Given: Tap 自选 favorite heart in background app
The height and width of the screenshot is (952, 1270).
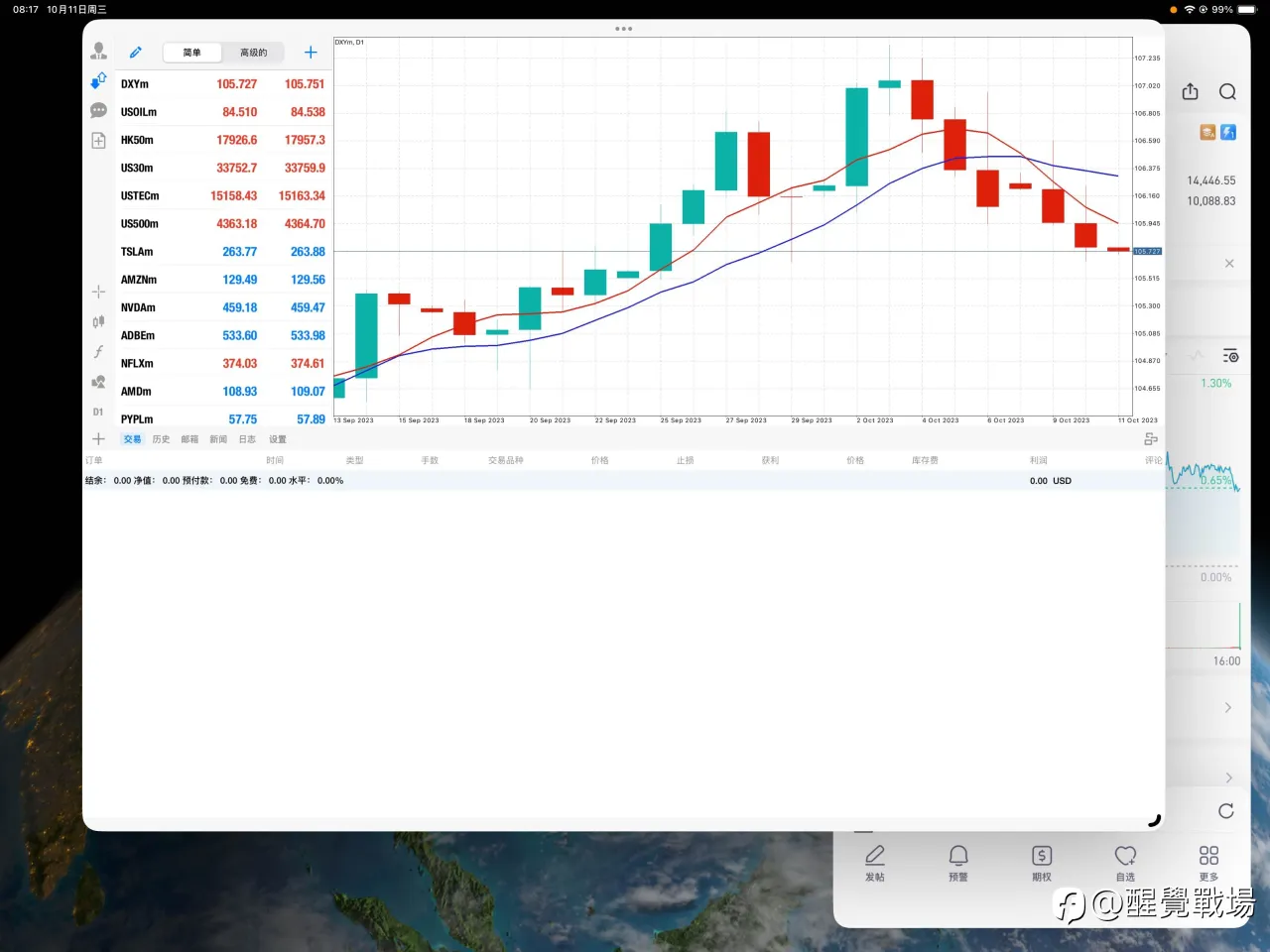Looking at the screenshot, I should pyautogui.click(x=1125, y=863).
